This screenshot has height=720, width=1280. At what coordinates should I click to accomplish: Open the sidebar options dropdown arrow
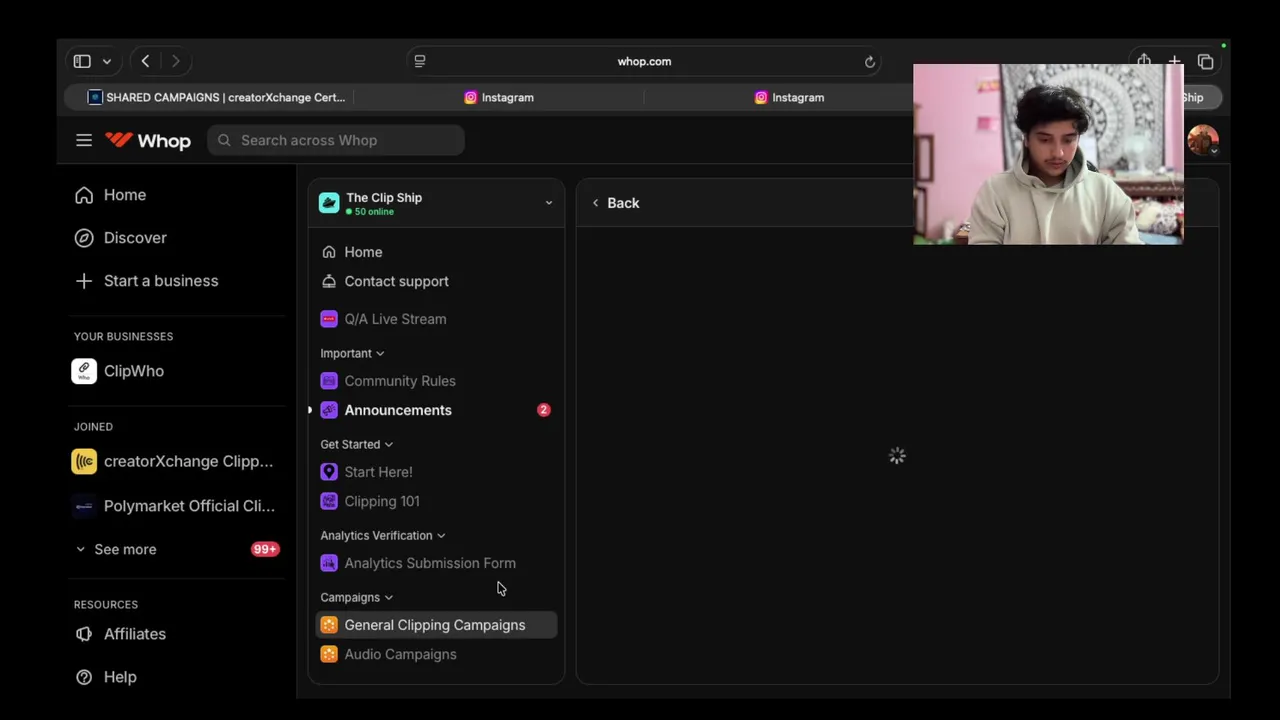pos(107,61)
